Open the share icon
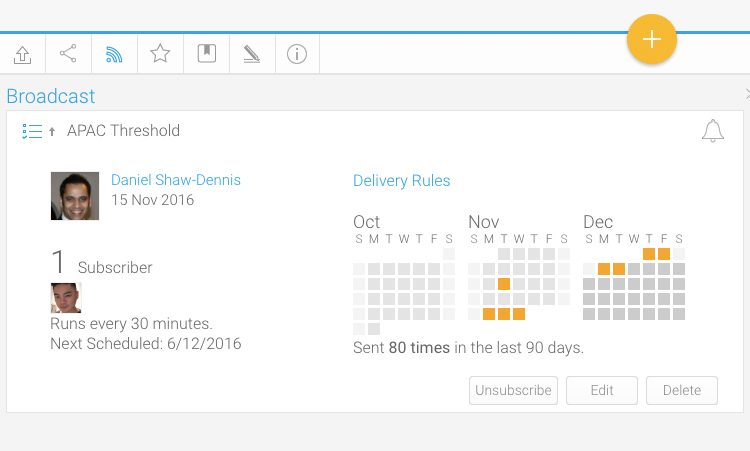The width and height of the screenshot is (750, 451). [68, 54]
